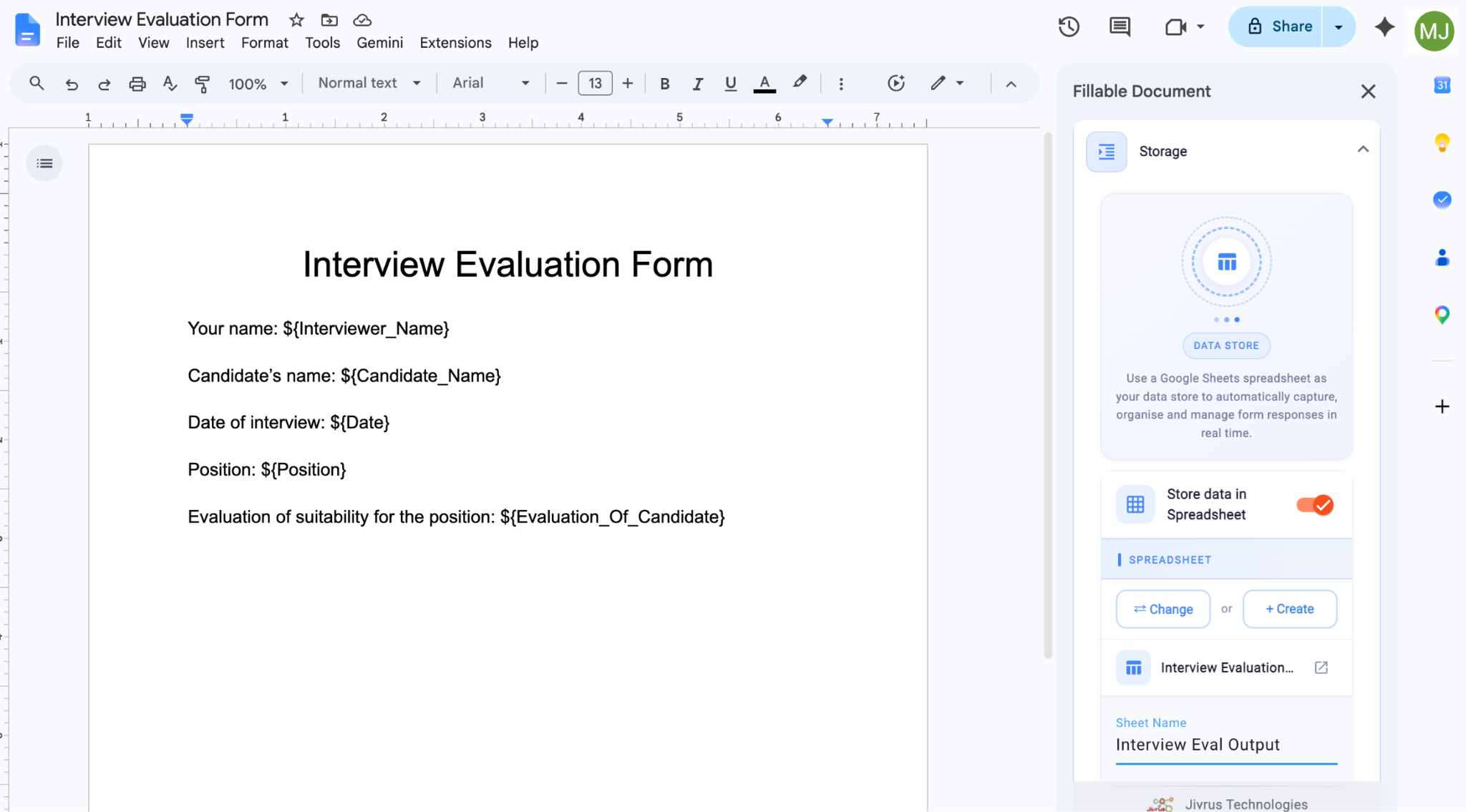The width and height of the screenshot is (1466, 812).
Task: Click the Storage panel icon
Action: 1106,152
